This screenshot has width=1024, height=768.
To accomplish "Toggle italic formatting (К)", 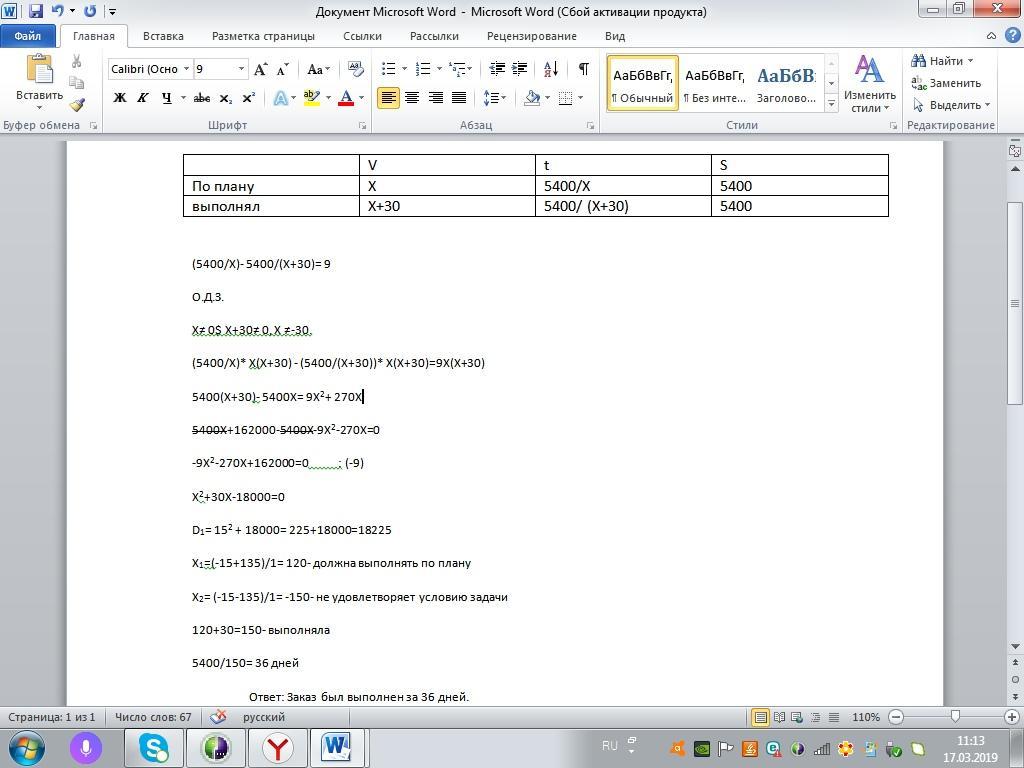I will point(142,98).
